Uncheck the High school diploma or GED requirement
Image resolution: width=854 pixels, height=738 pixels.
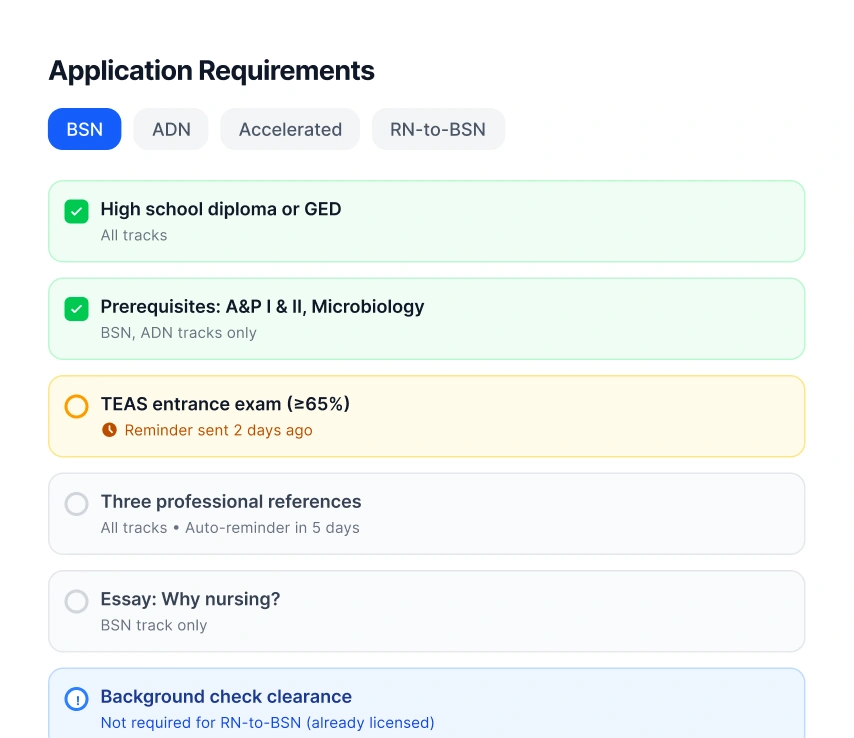pos(76,211)
